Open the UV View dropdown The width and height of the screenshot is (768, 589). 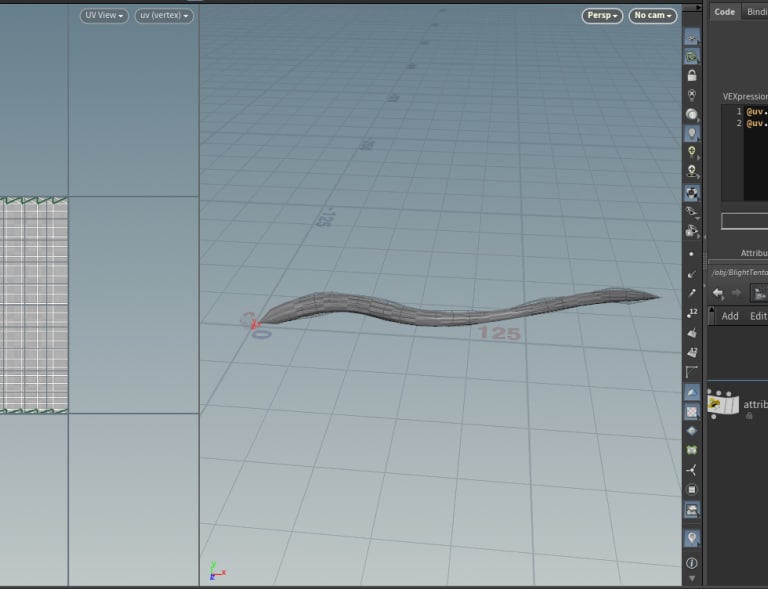pyautogui.click(x=104, y=16)
